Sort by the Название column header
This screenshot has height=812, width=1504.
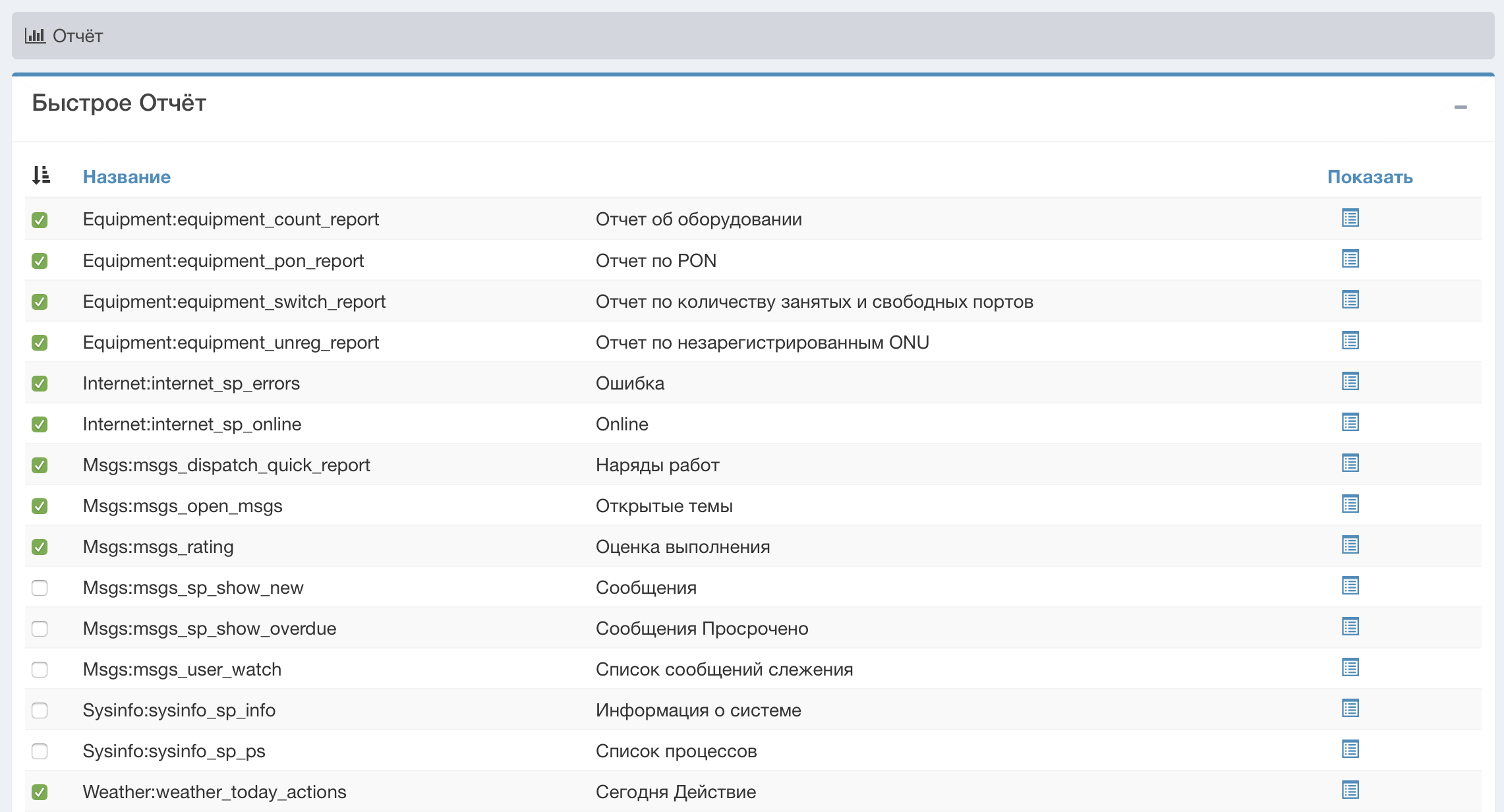[127, 177]
